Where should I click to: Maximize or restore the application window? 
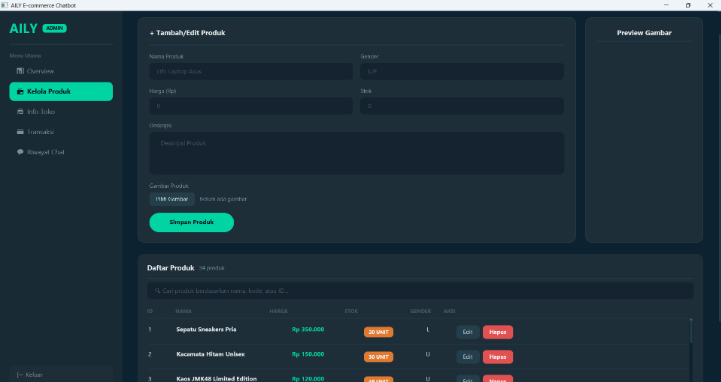688,5
